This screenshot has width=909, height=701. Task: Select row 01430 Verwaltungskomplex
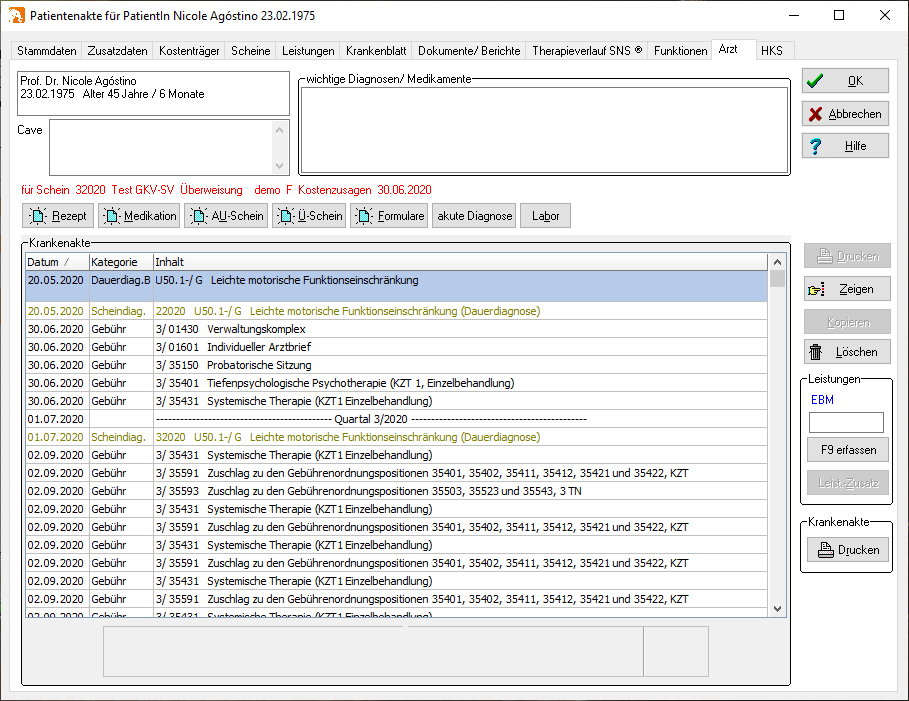coord(397,329)
